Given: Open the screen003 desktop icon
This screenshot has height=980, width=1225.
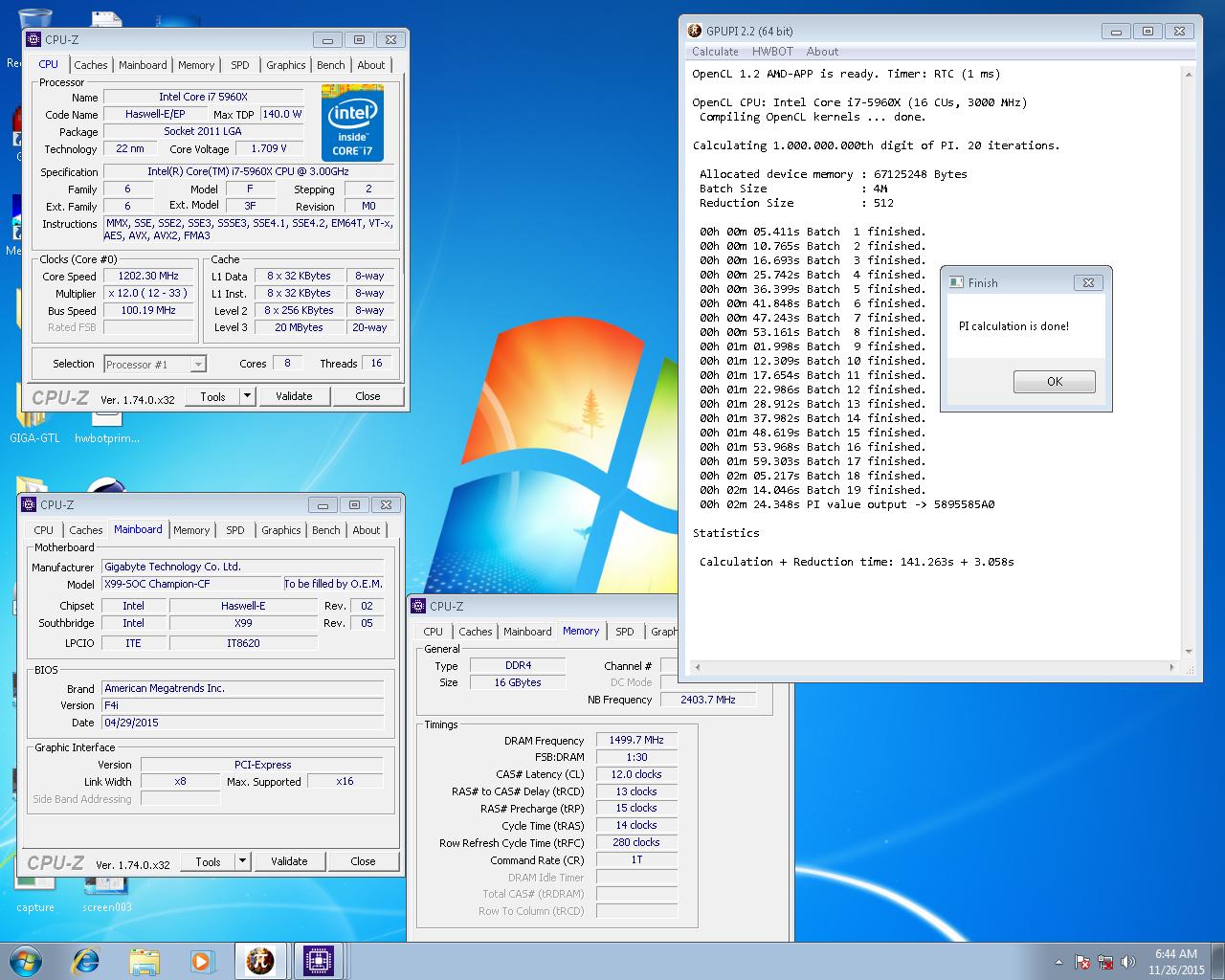Looking at the screenshot, I should [106, 892].
